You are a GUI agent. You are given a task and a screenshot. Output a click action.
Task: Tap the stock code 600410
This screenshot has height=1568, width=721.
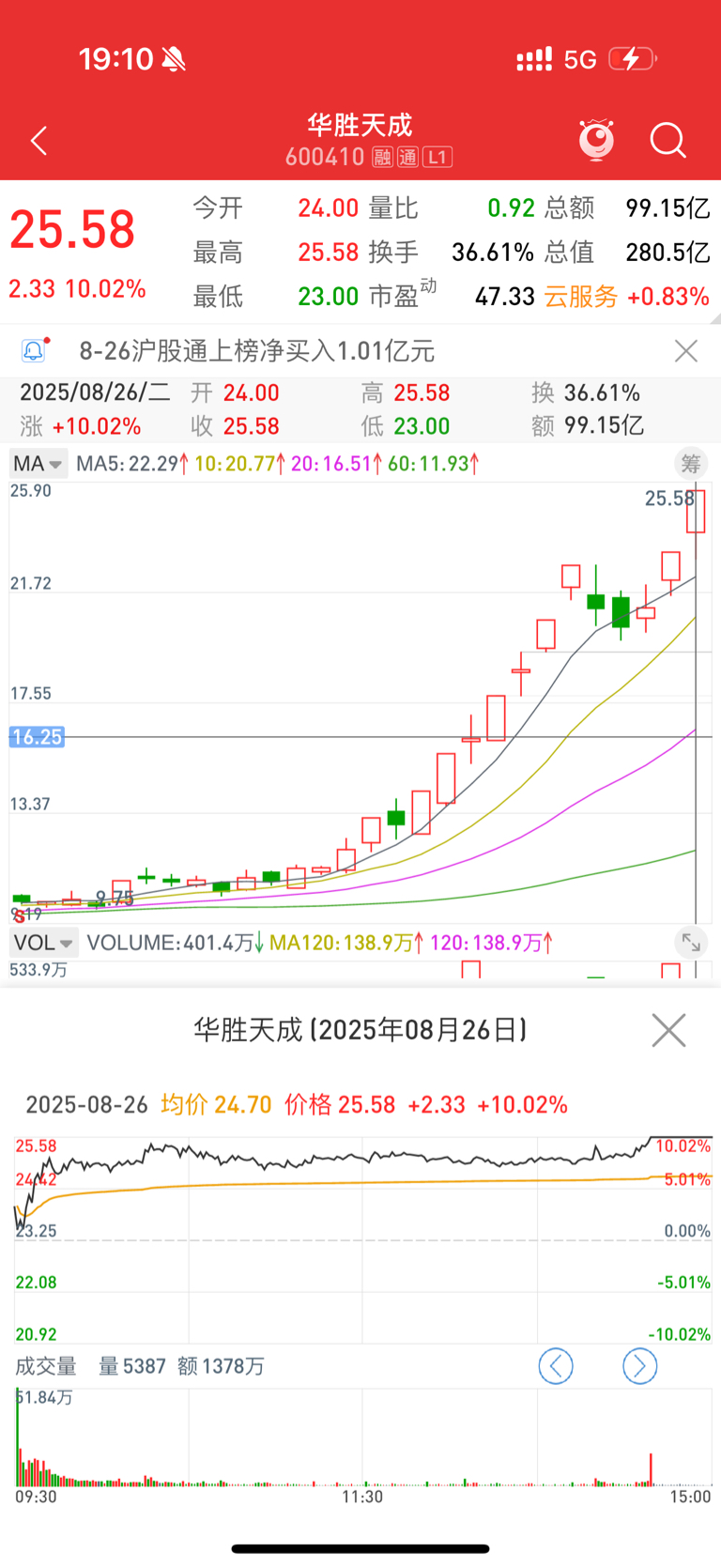pyautogui.click(x=325, y=157)
